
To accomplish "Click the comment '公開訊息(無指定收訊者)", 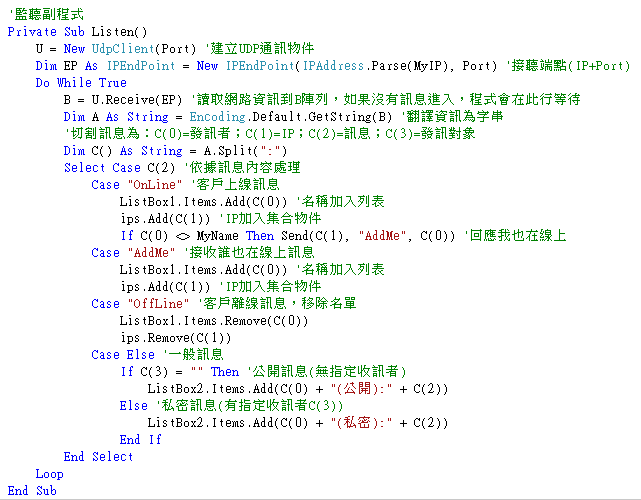I will 327,372.
